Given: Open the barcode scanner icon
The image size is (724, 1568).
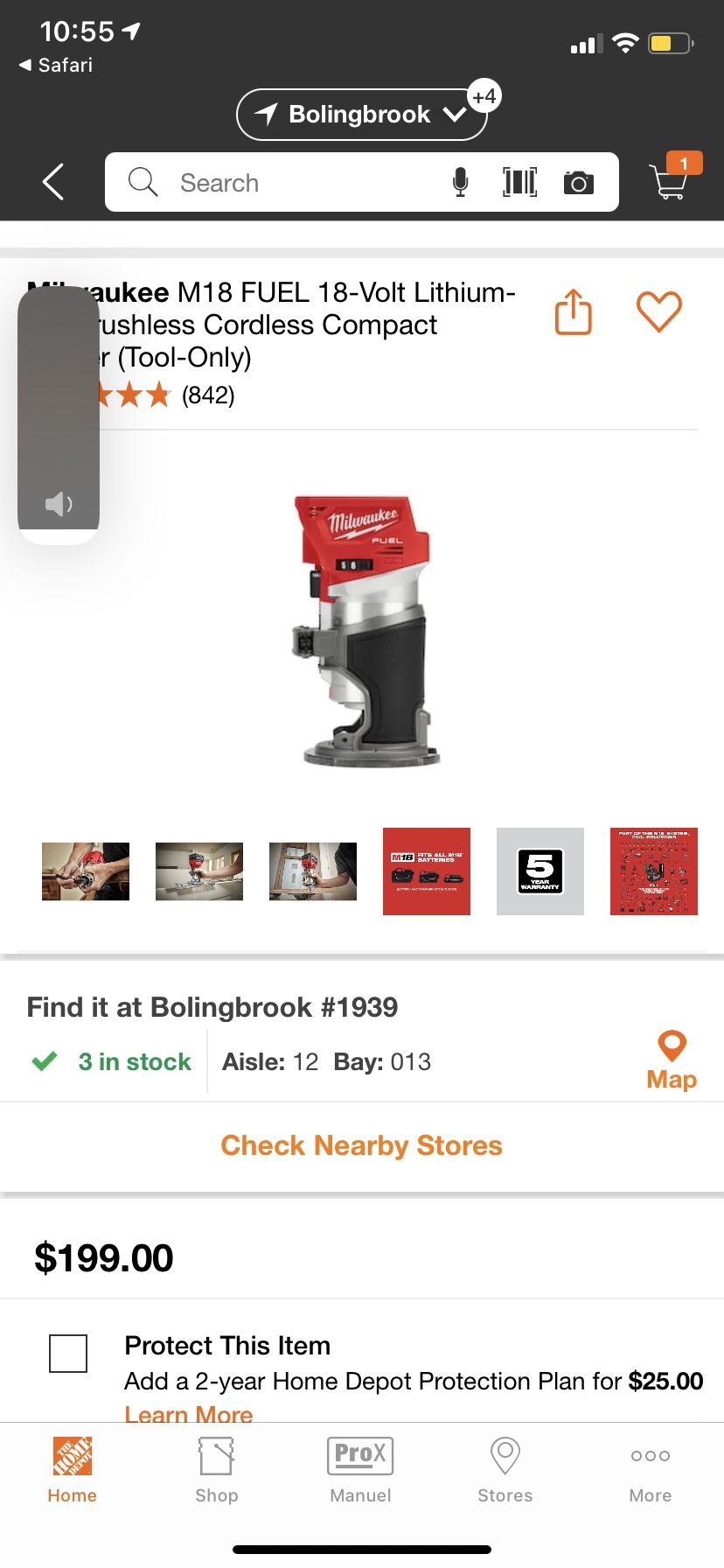Looking at the screenshot, I should [x=519, y=182].
